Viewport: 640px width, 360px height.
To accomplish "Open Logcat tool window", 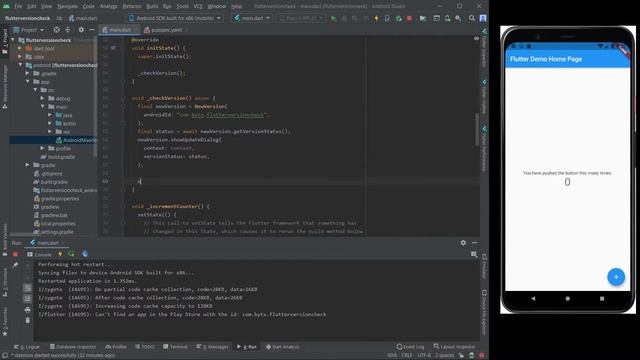I will 27,347.
